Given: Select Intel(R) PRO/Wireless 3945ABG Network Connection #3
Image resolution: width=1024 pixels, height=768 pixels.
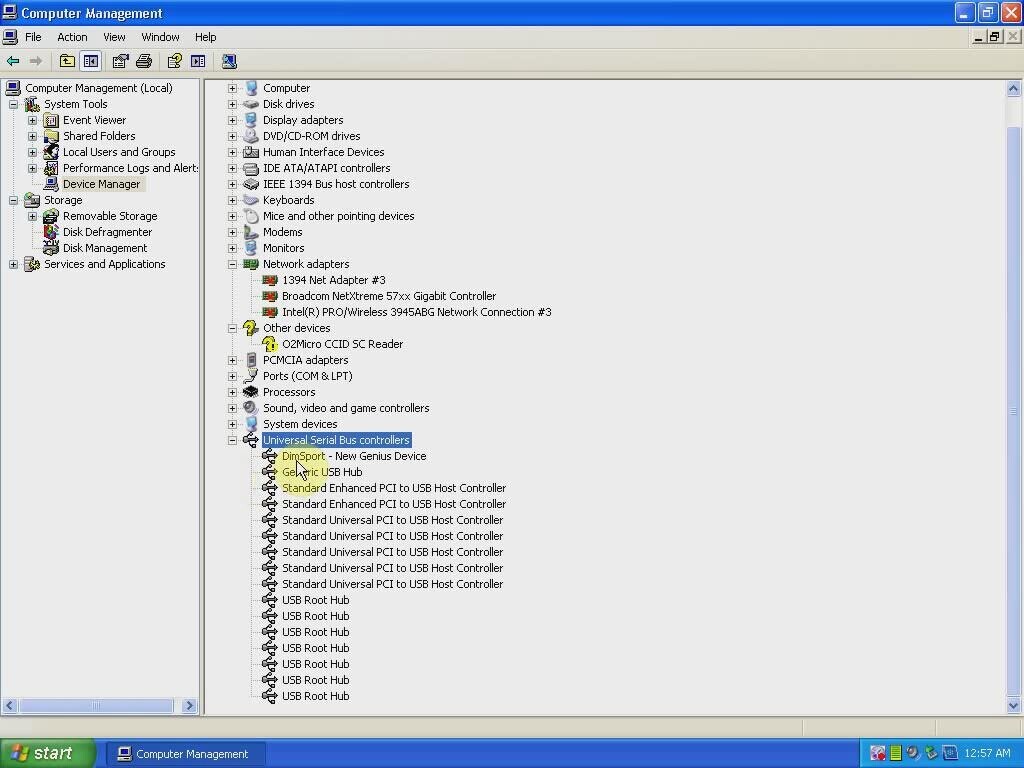Looking at the screenshot, I should (x=417, y=312).
